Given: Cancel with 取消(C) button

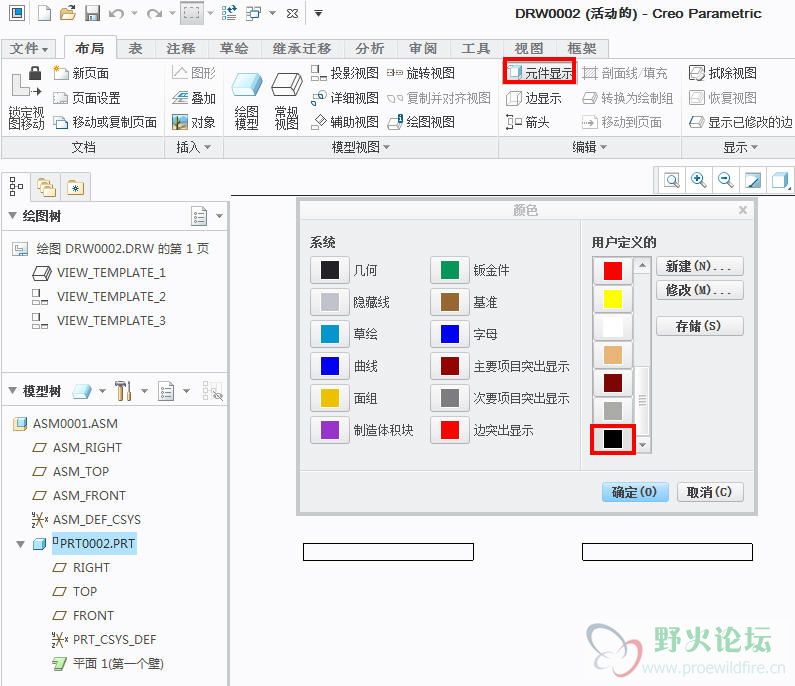Looking at the screenshot, I should pos(710,492).
